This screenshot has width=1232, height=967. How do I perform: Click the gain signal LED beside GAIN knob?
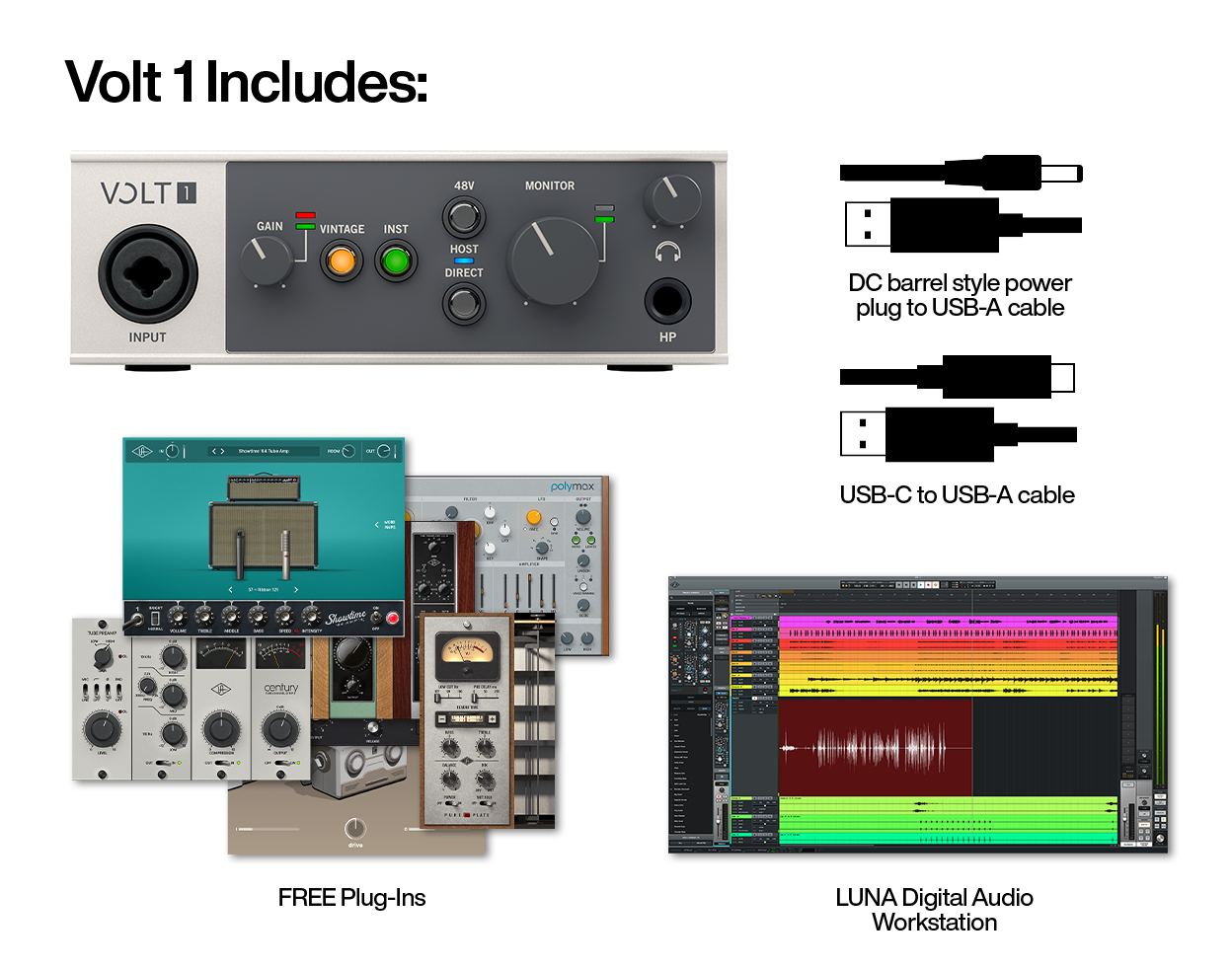(305, 220)
